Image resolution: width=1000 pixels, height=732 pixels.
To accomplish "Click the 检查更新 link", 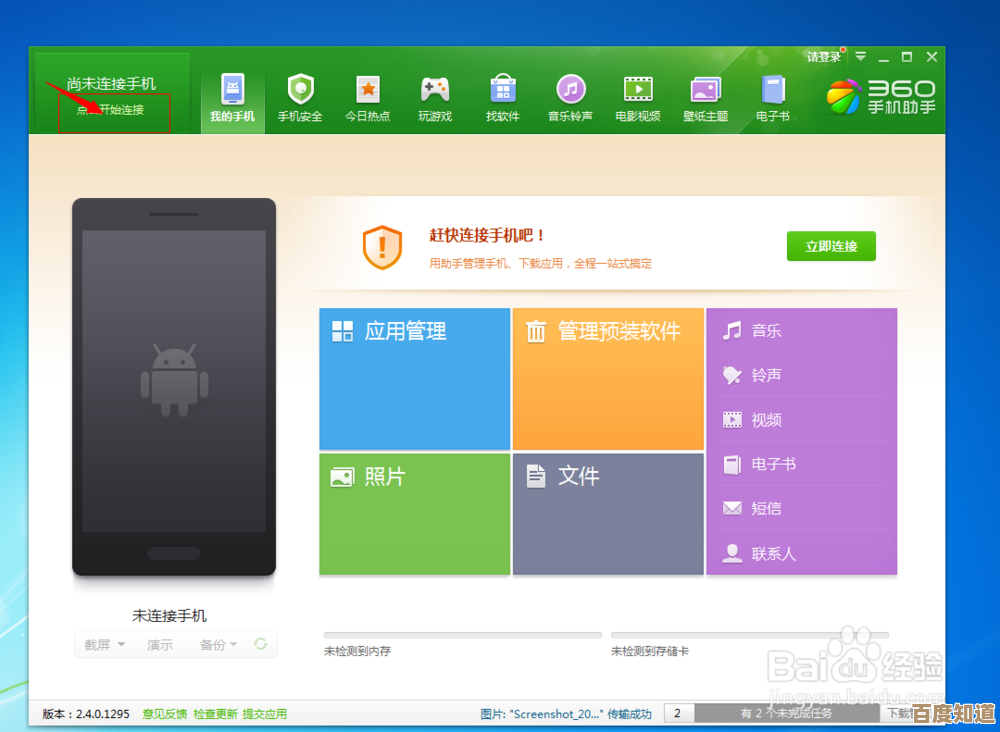I will pos(215,714).
